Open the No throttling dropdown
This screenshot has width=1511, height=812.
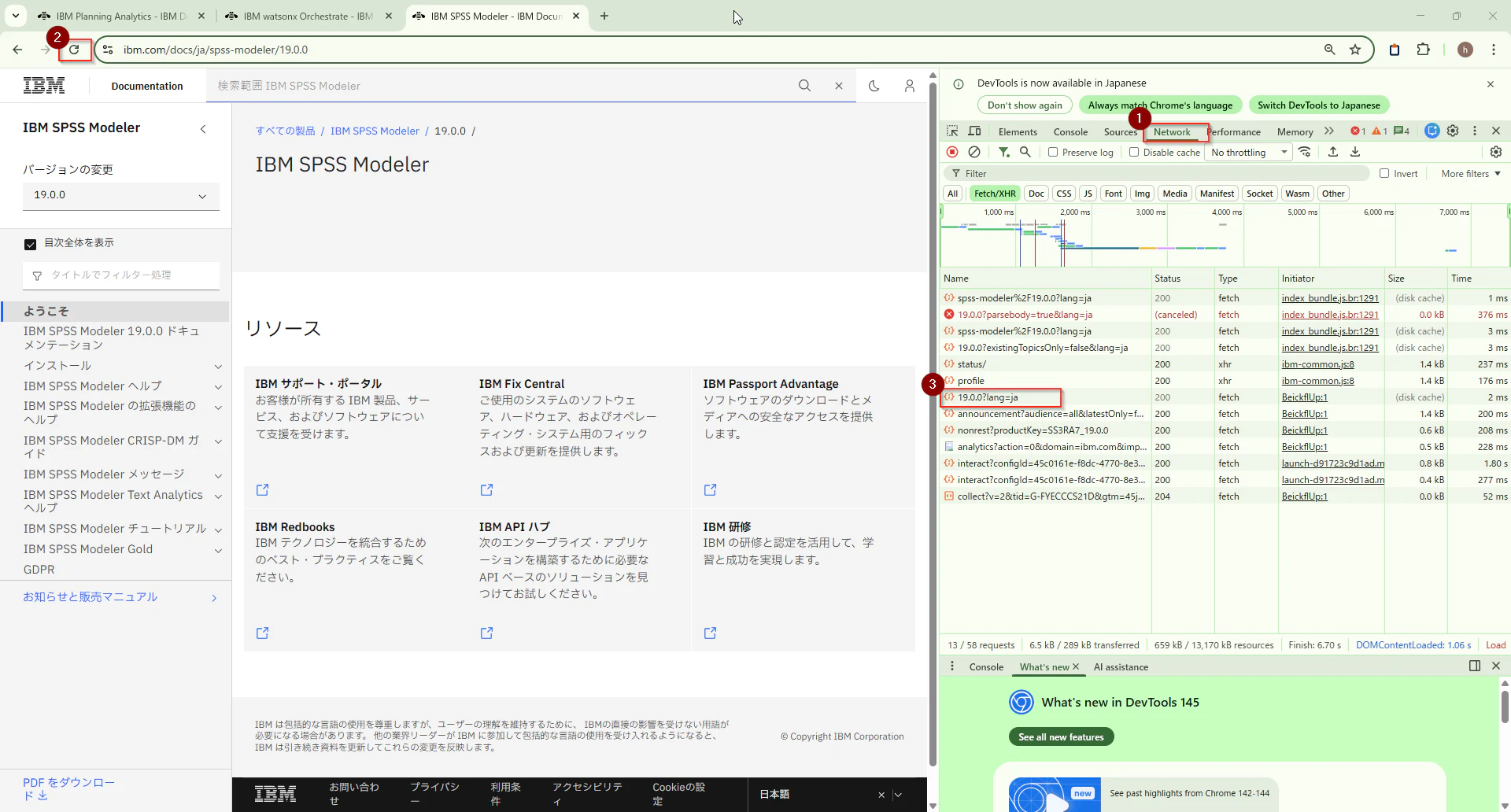[1250, 153]
